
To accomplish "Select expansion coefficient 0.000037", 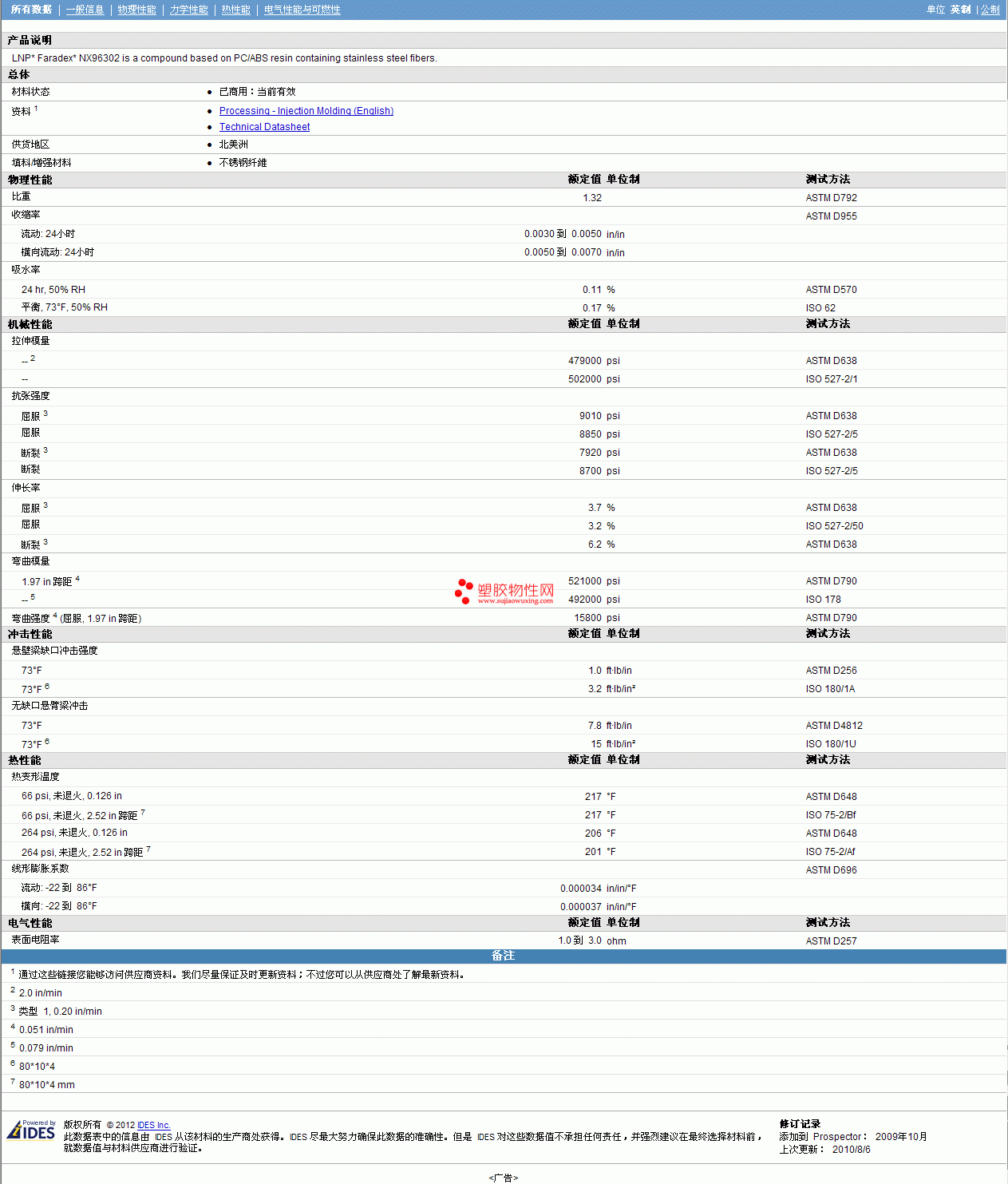I will [581, 907].
